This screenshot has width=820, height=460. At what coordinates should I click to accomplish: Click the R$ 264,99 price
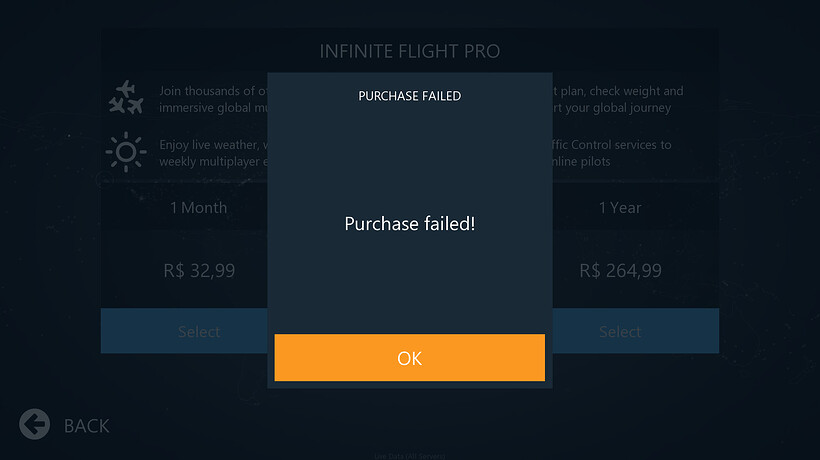pyautogui.click(x=620, y=270)
